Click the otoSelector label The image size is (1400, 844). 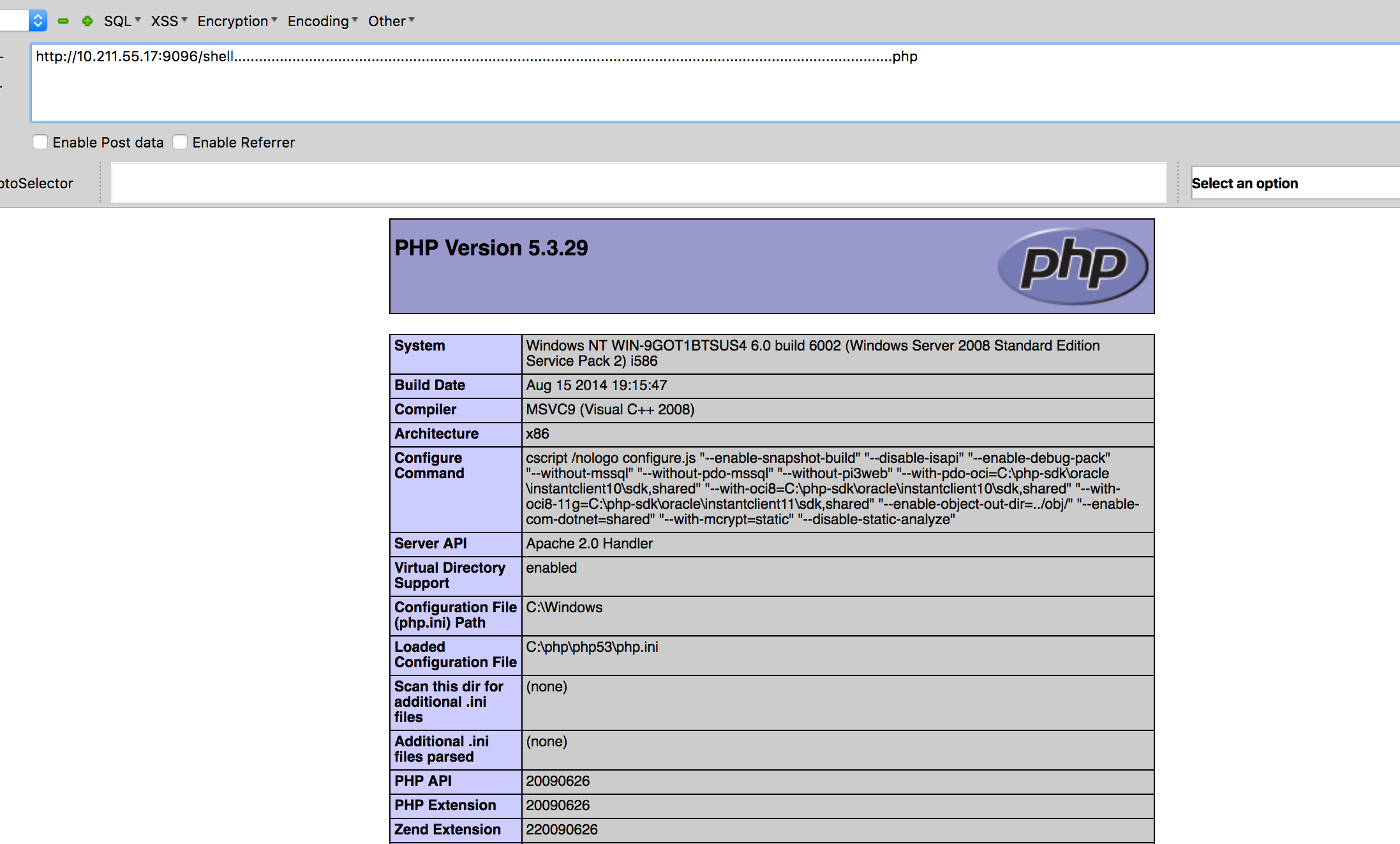36,183
